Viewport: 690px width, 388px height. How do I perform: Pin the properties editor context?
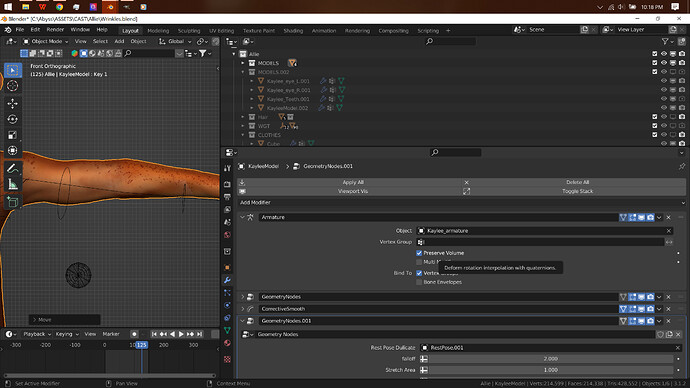click(x=682, y=166)
